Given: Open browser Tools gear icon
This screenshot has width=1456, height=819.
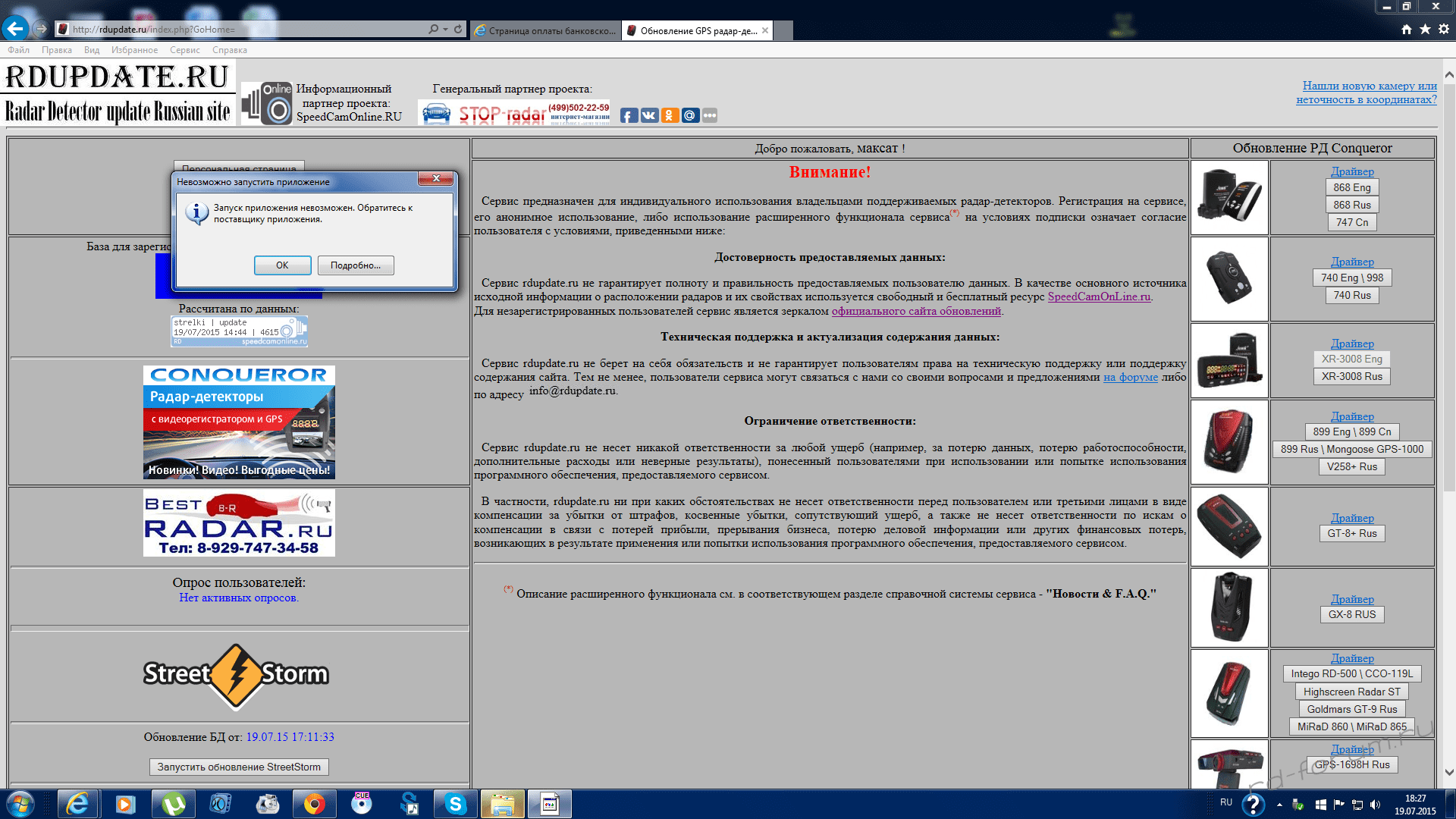Looking at the screenshot, I should click(x=1444, y=30).
